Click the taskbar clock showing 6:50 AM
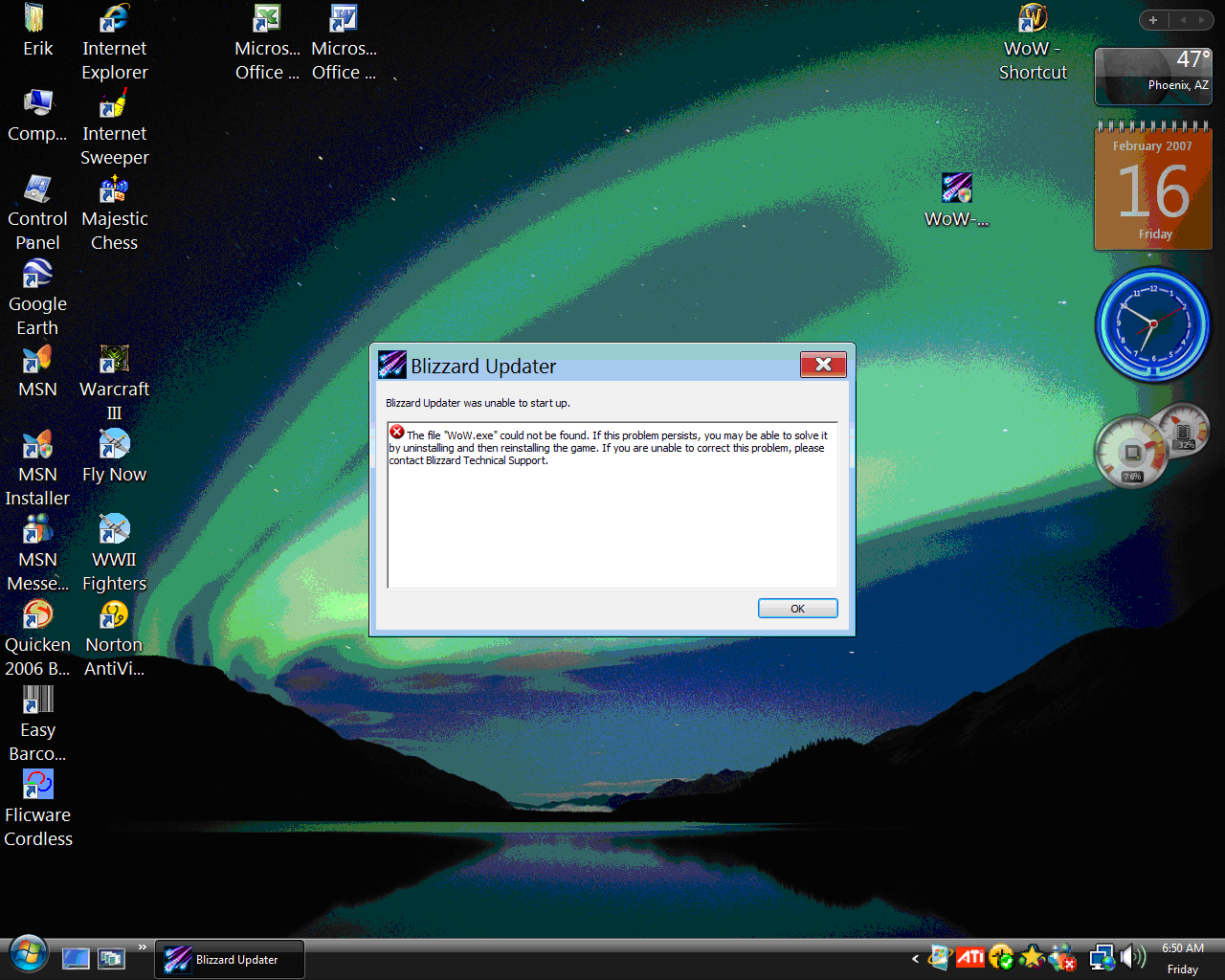 1183,958
